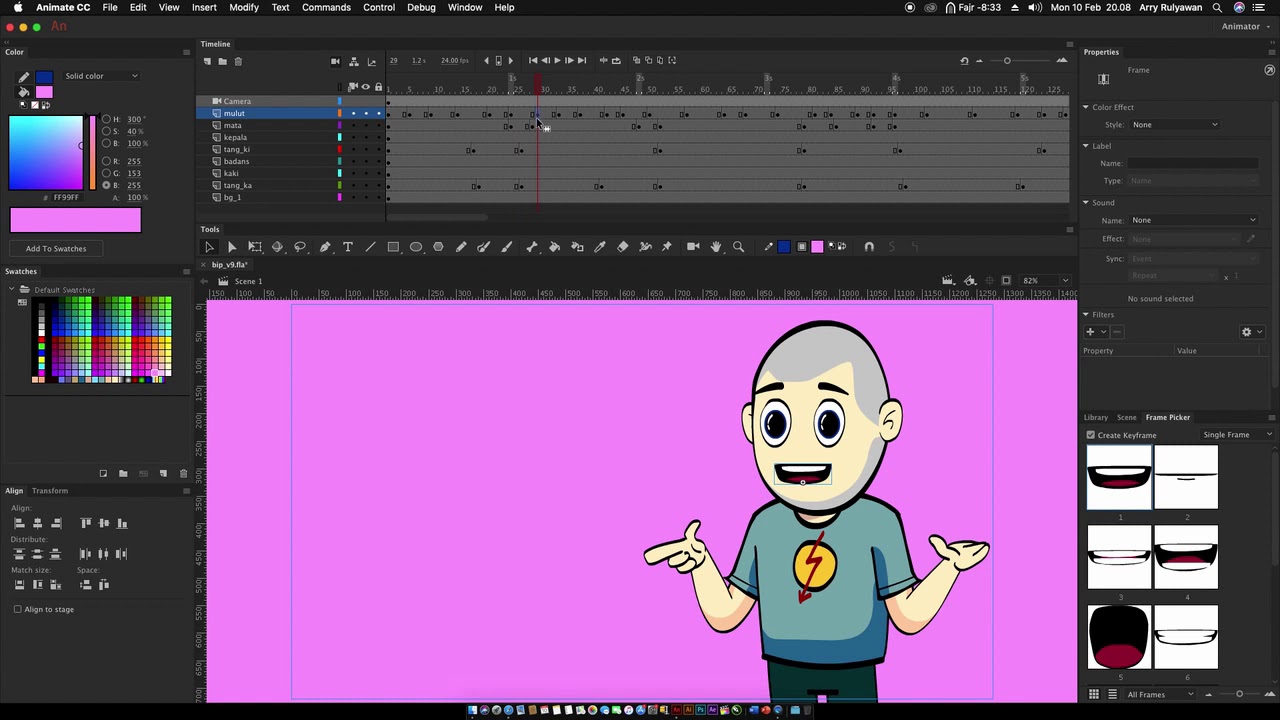Select the Bone tool
1280x720 pixels.
(x=532, y=247)
